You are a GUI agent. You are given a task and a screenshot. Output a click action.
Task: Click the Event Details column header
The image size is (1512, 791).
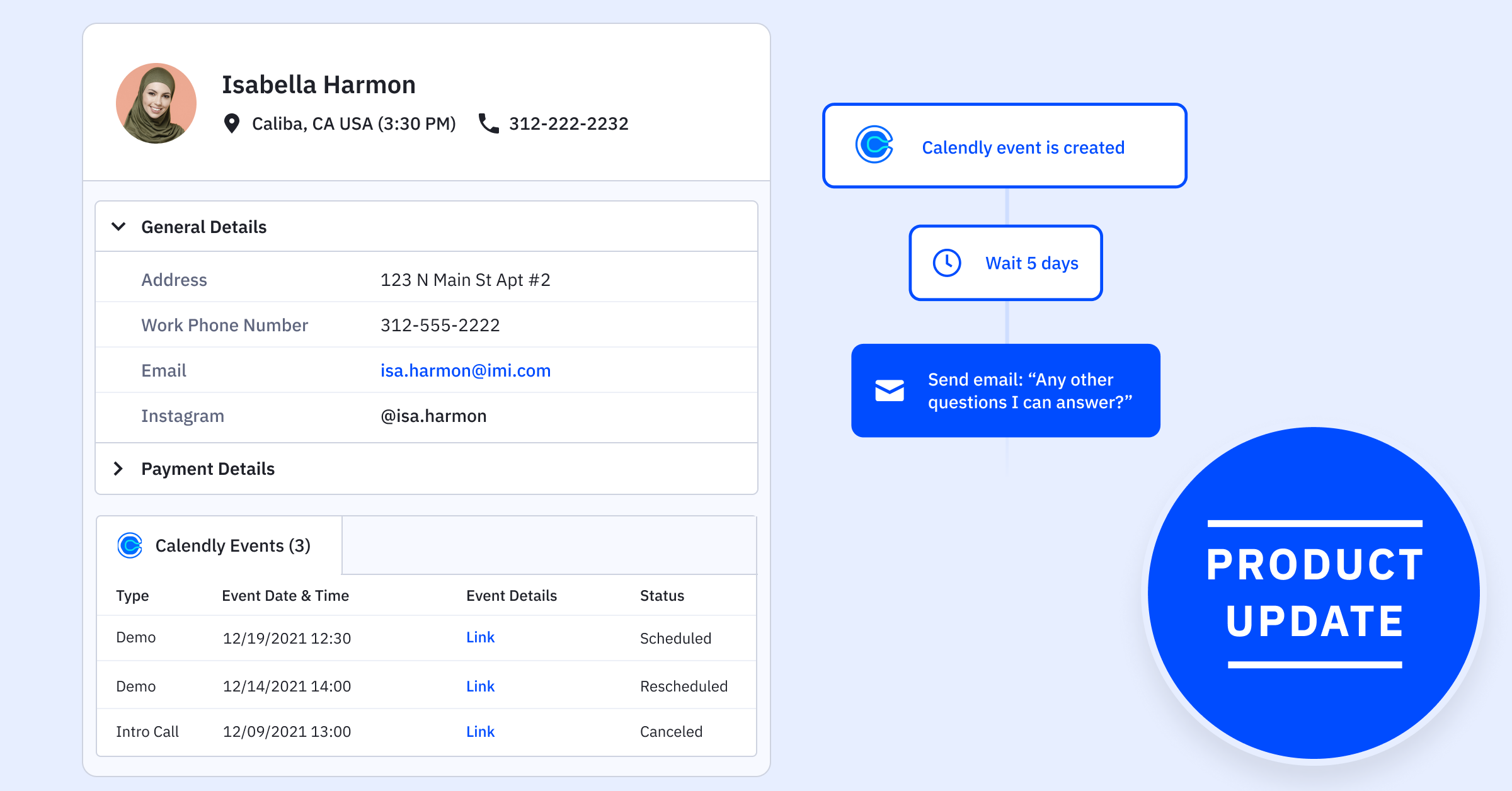point(512,596)
